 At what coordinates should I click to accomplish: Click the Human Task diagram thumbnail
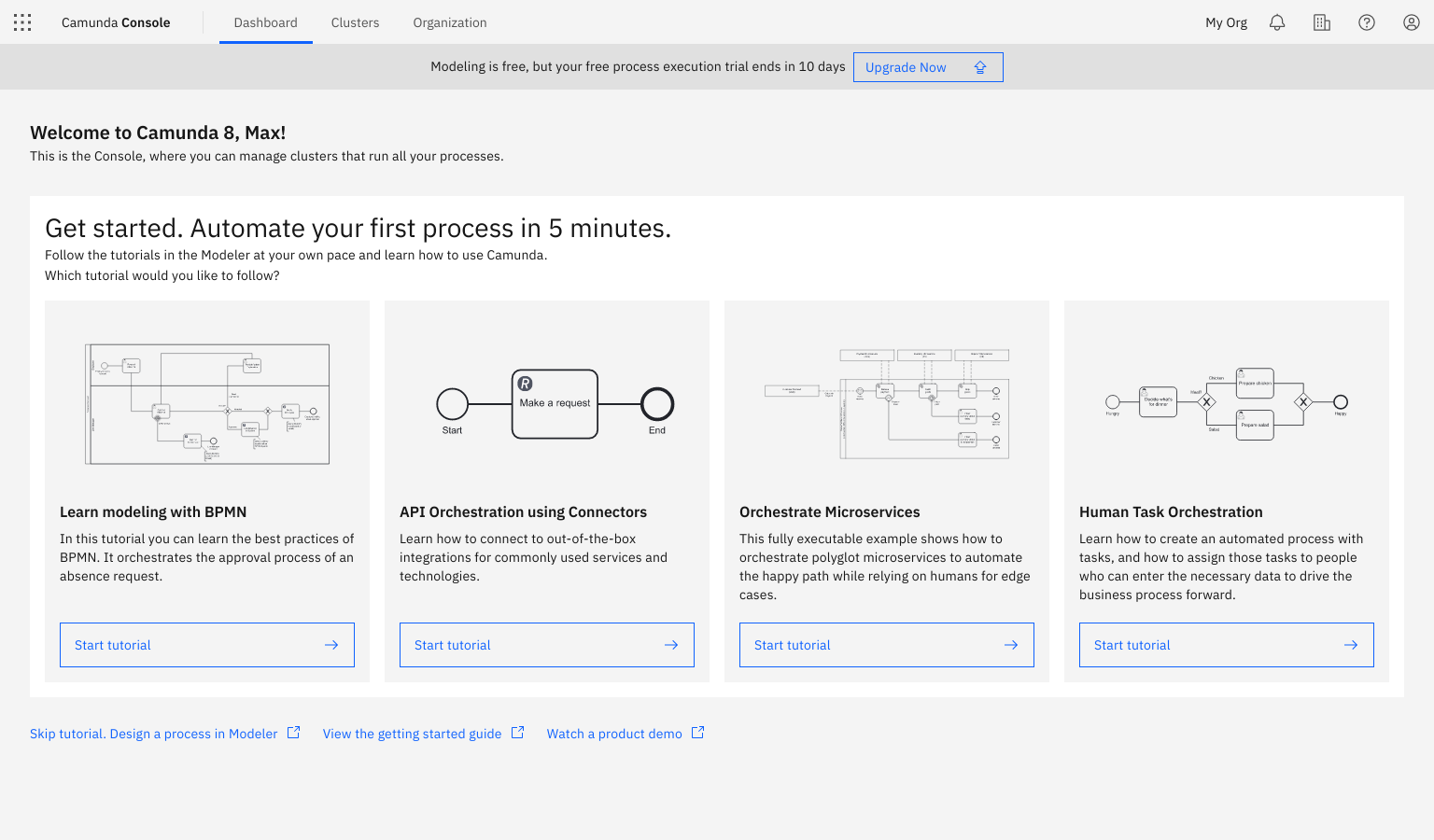[1226, 403]
